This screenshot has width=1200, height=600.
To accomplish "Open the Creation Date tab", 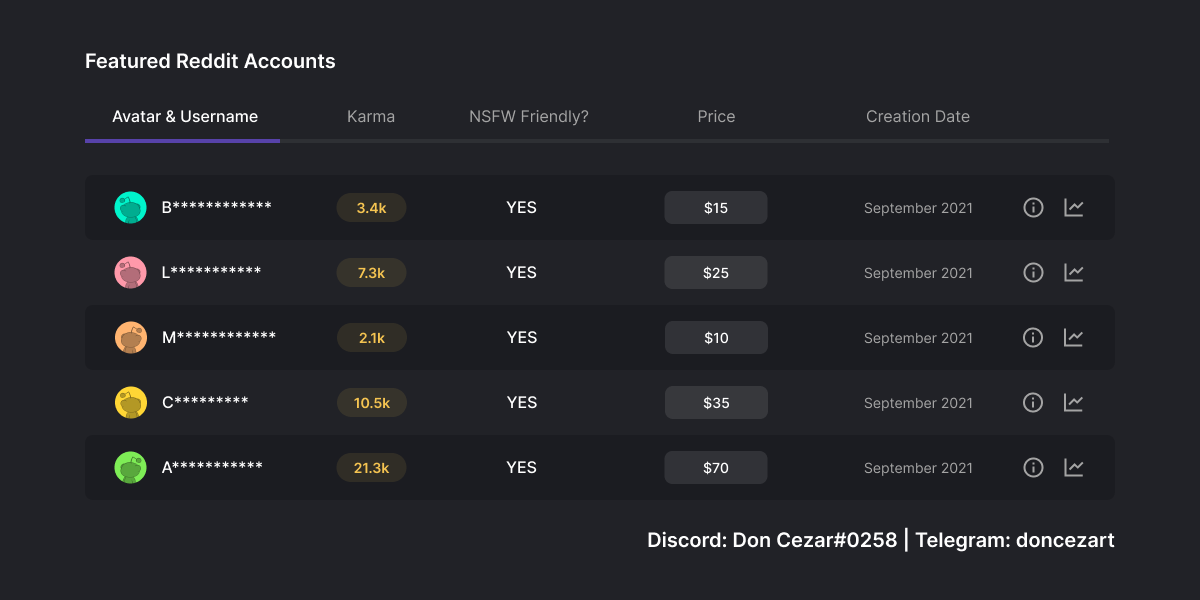I will pos(918,117).
